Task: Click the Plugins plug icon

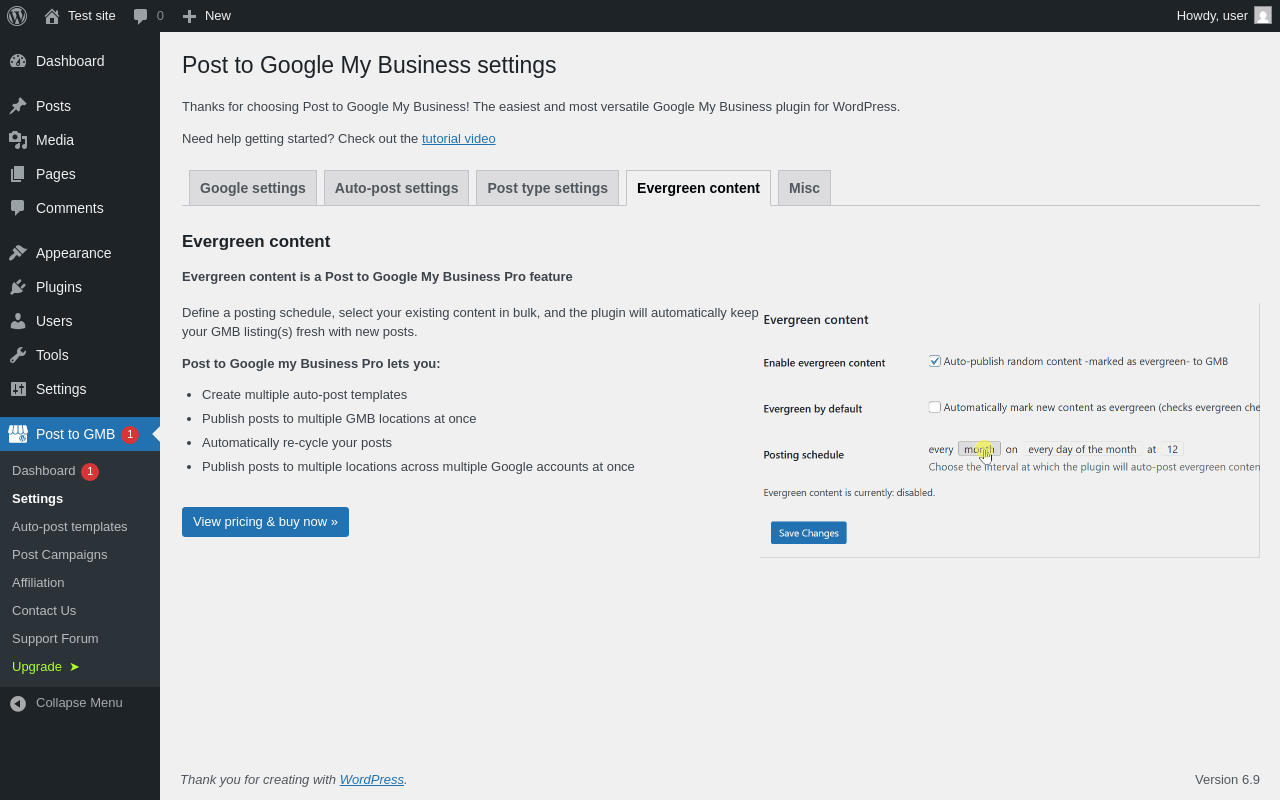Action: click(x=18, y=287)
